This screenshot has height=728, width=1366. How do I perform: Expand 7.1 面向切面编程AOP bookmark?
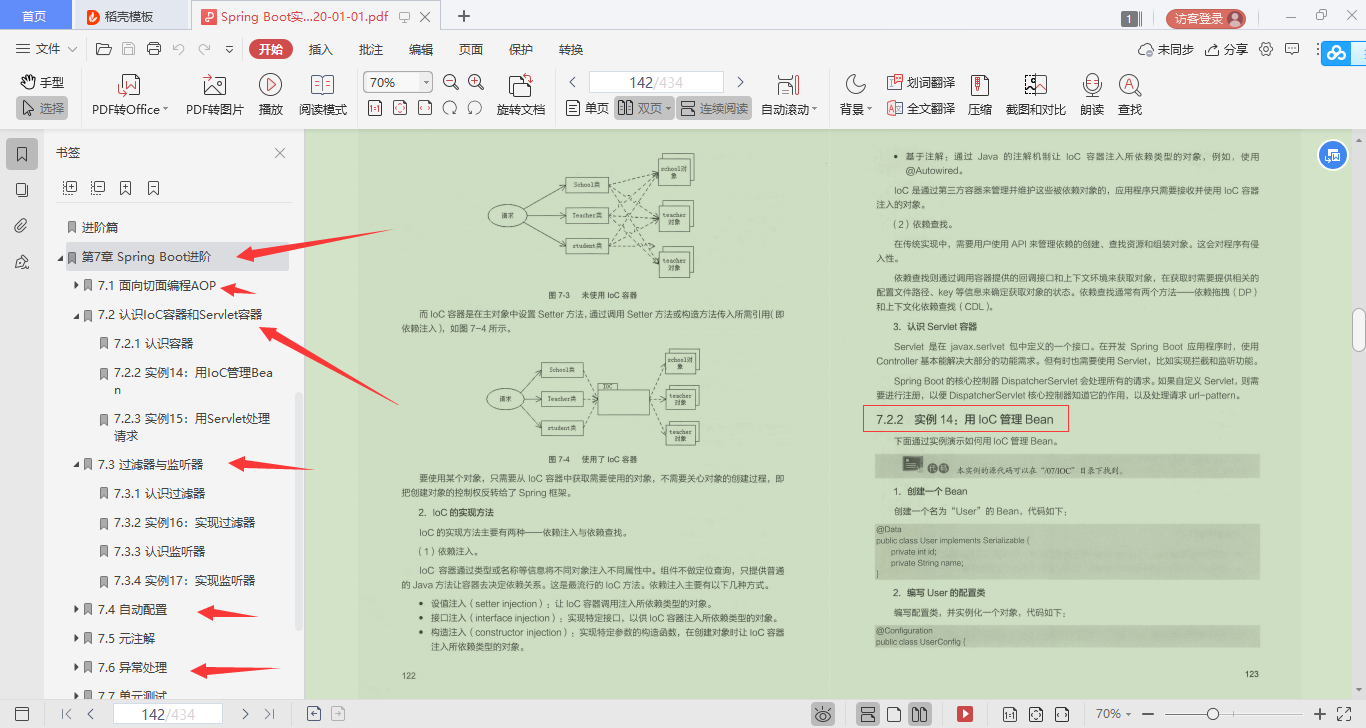77,285
